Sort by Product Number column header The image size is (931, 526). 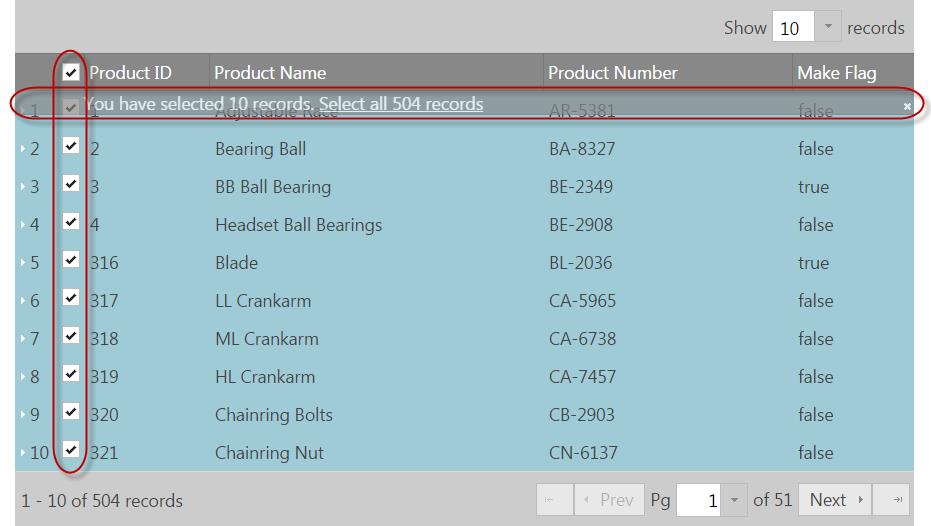pyautogui.click(x=612, y=73)
